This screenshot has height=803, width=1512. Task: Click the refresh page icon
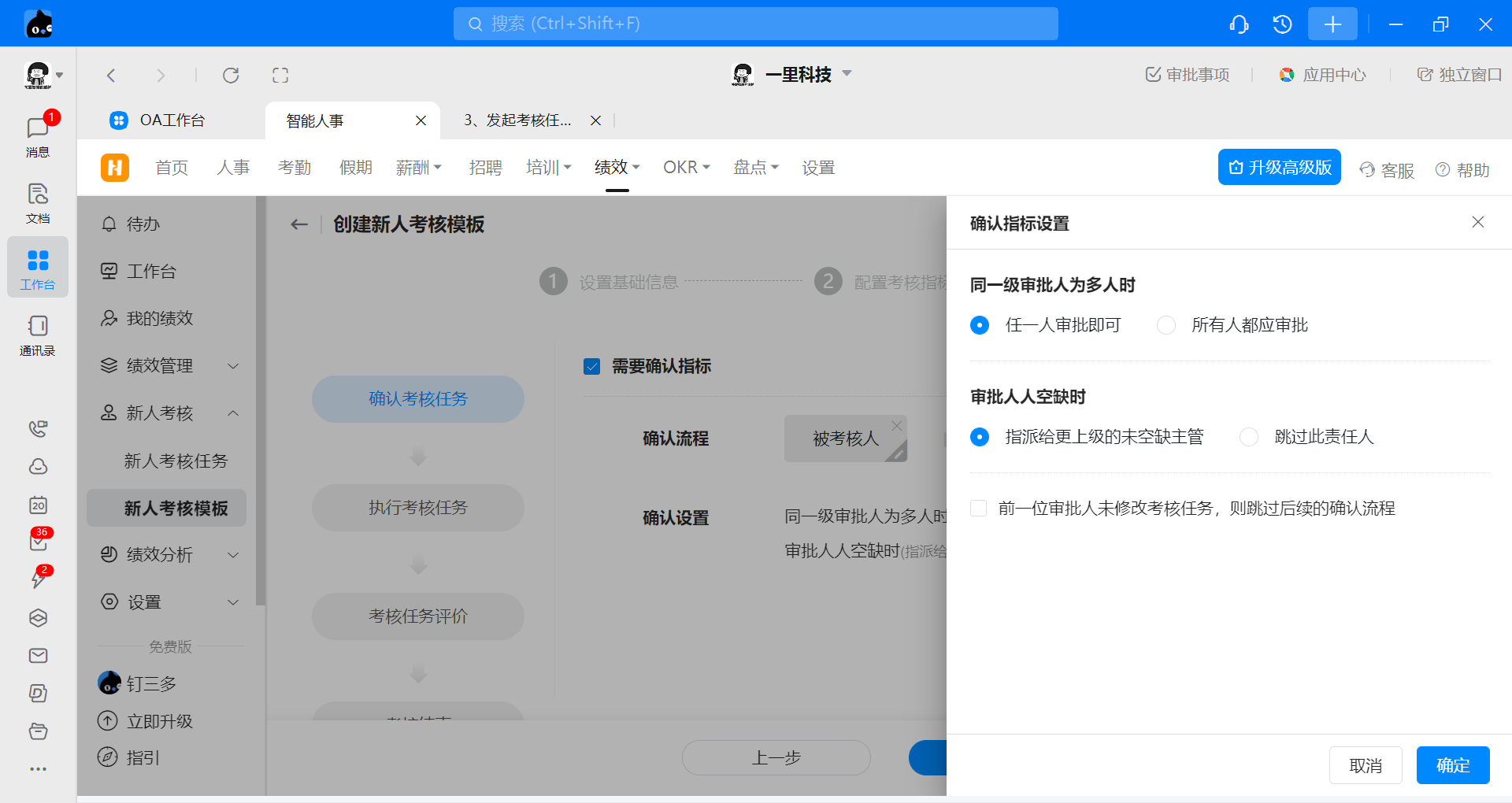[231, 76]
